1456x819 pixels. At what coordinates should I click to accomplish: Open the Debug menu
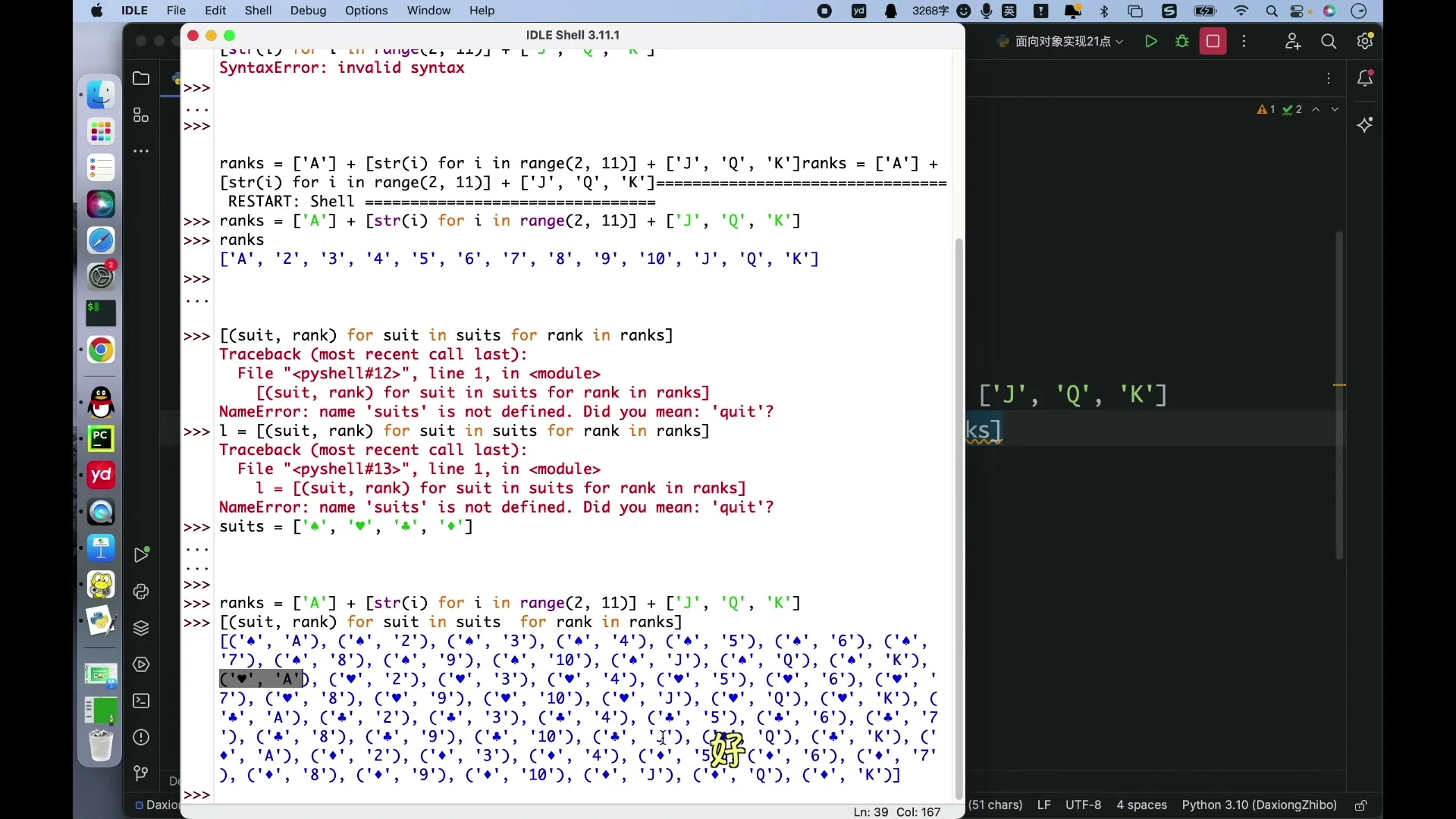point(308,11)
